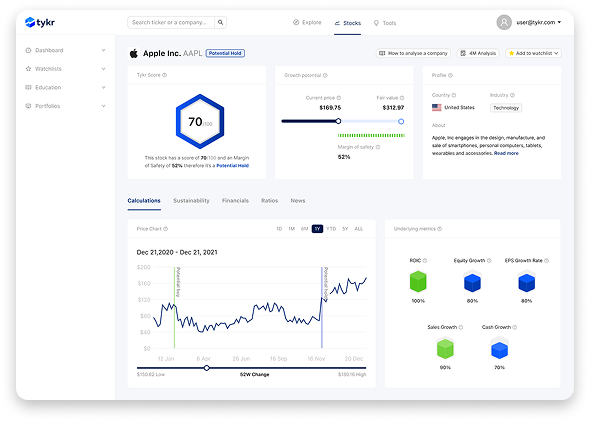Click the Price Chart info icon

(x=166, y=229)
